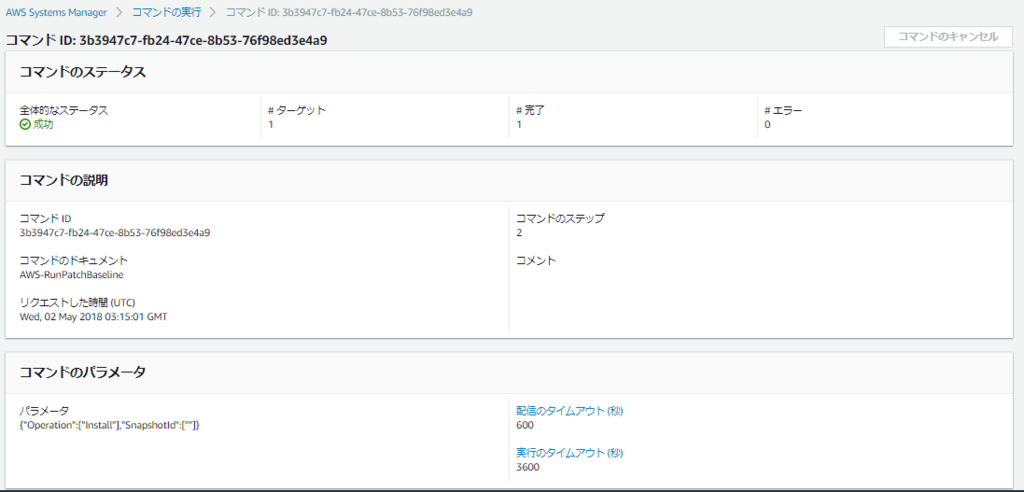This screenshot has height=492, width=1024.
Task: Go to the コマンドの実行 breadcrumb link
Action: (x=167, y=12)
